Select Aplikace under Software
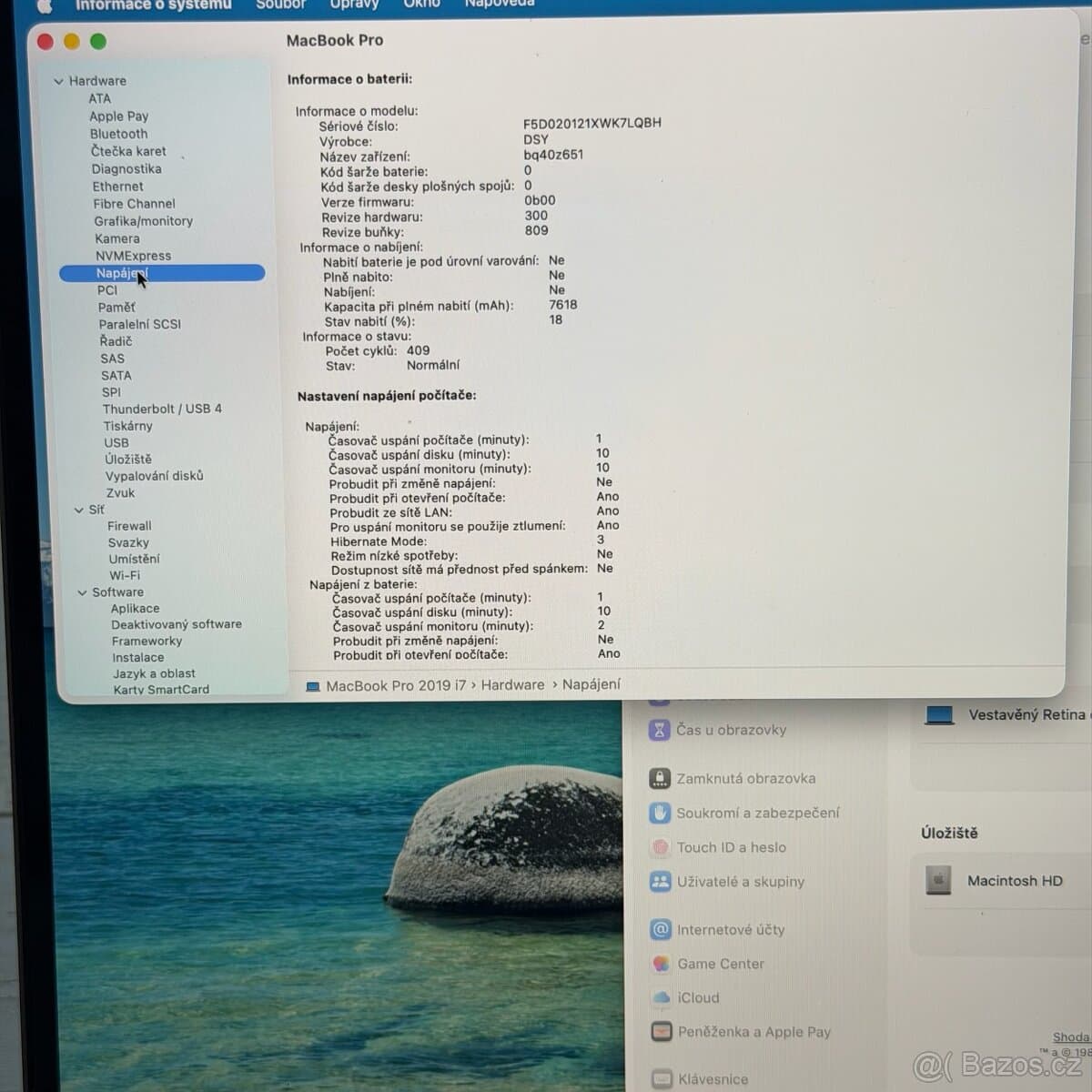This screenshot has height=1092, width=1092. [x=135, y=609]
